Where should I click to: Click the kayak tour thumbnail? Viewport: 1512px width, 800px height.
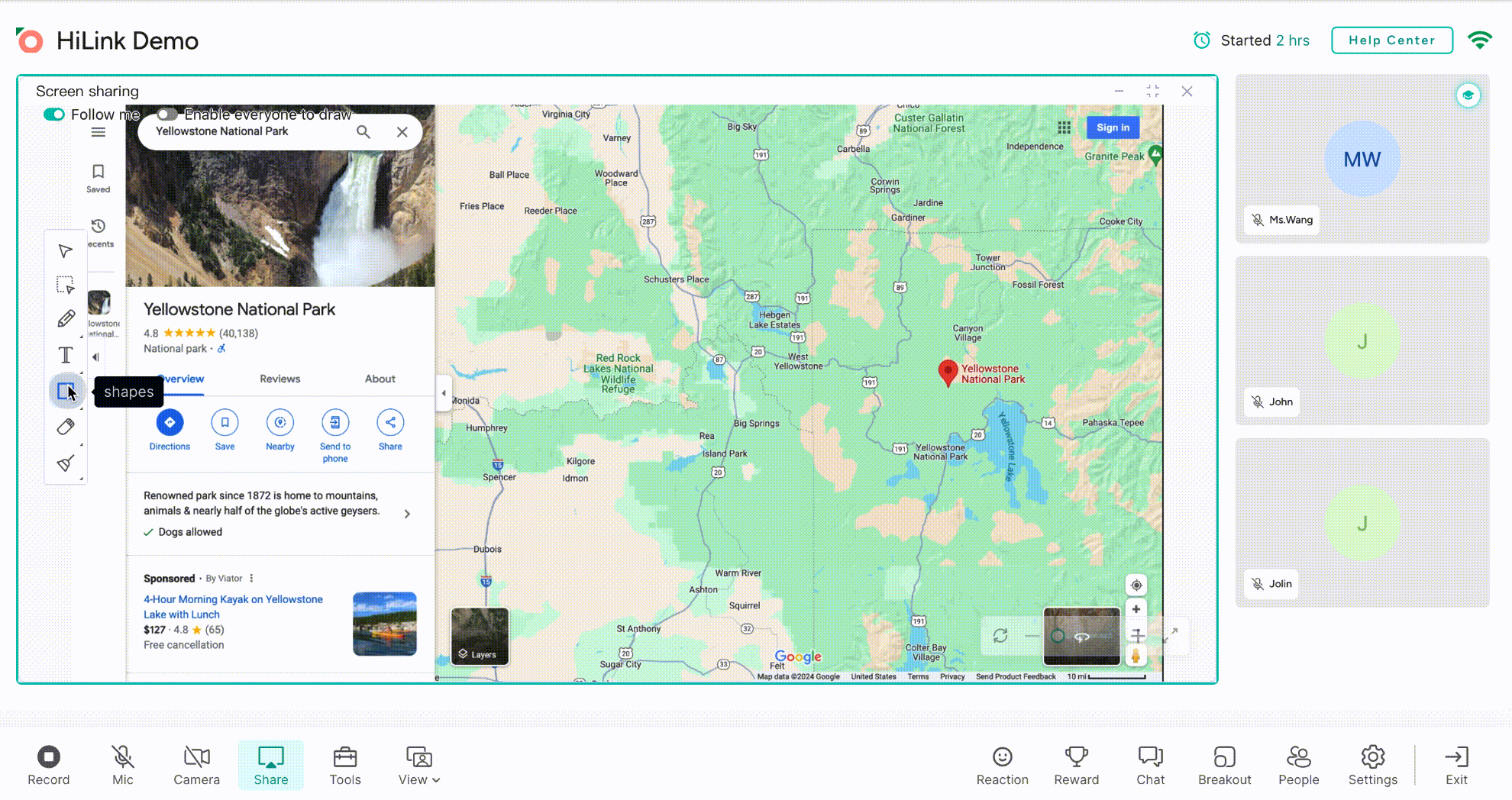click(385, 624)
